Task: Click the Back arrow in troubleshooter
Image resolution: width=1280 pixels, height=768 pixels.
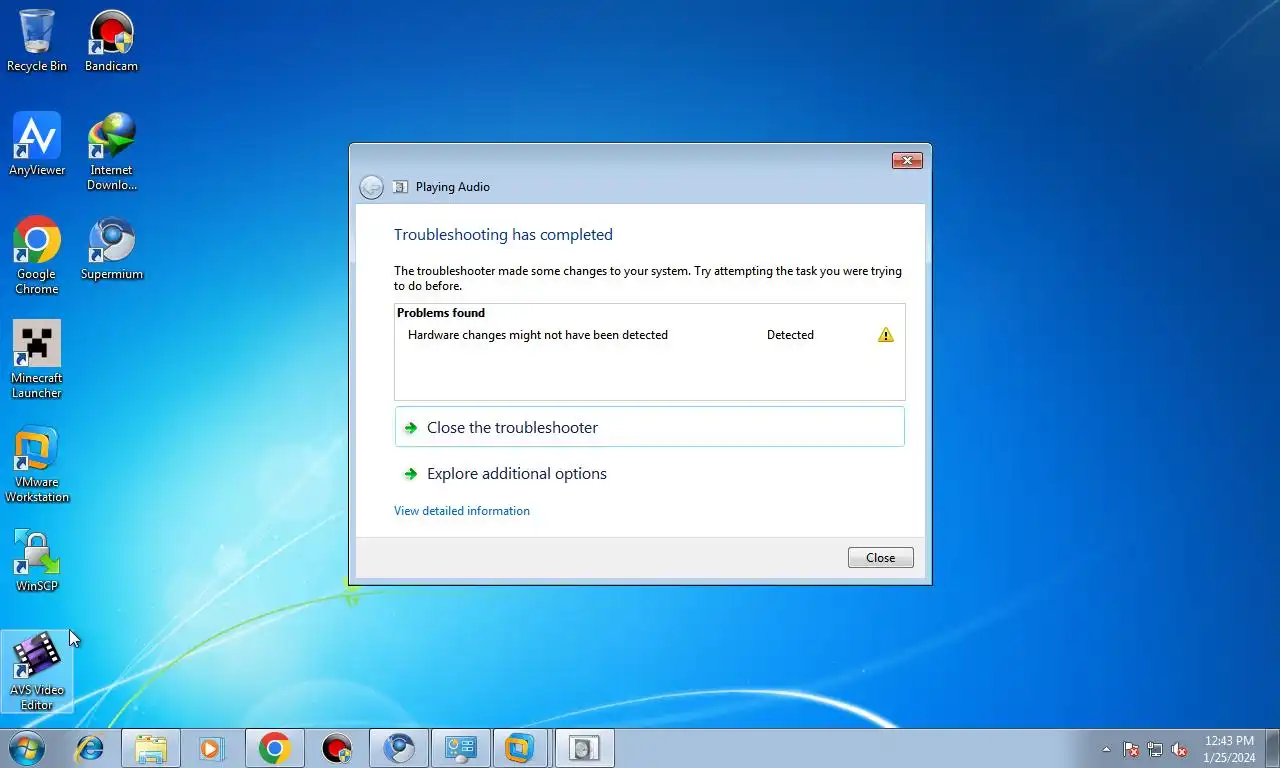Action: click(371, 187)
